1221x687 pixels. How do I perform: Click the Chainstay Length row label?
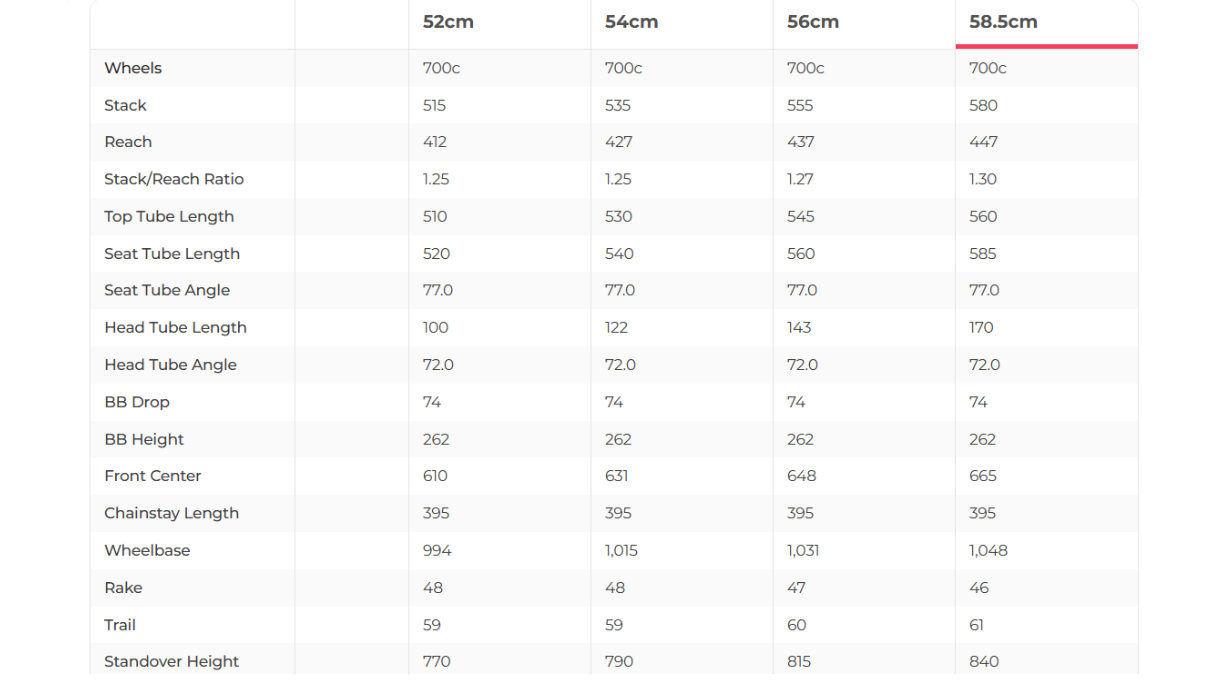point(171,513)
